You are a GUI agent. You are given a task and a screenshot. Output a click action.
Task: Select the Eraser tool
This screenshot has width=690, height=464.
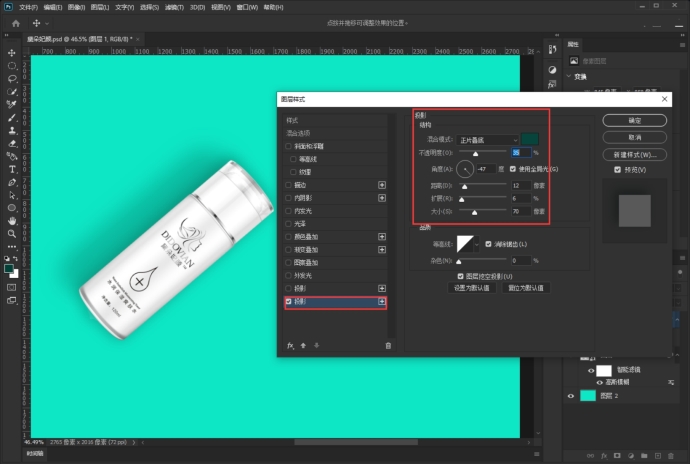coord(12,144)
